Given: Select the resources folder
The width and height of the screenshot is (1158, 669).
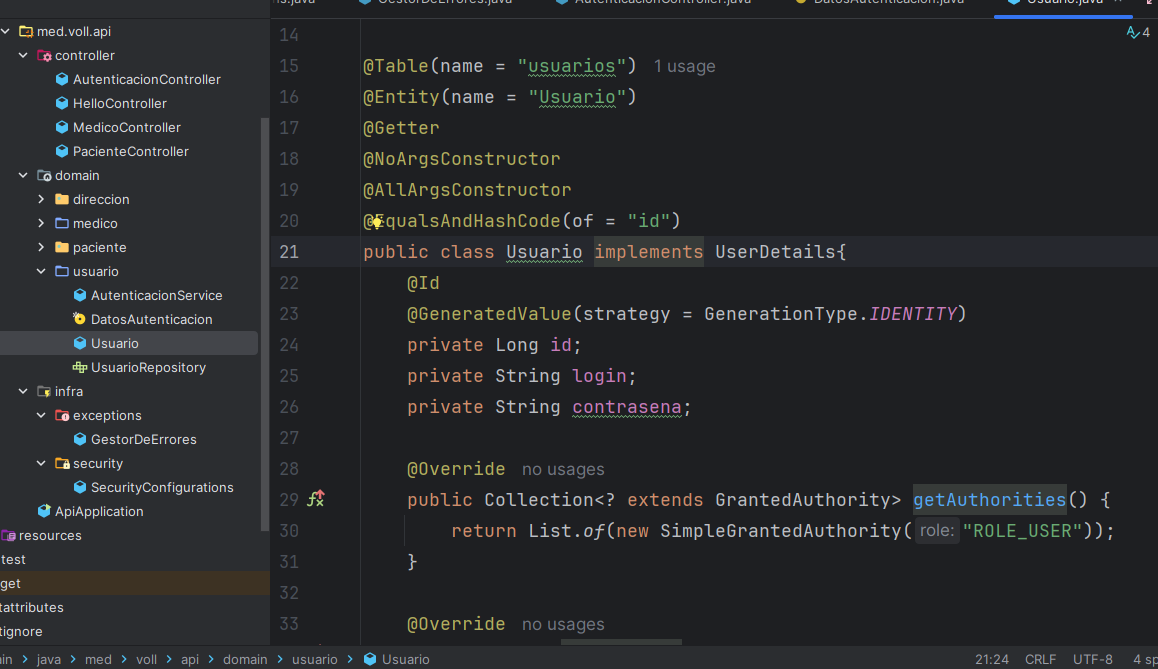Looking at the screenshot, I should 50,535.
